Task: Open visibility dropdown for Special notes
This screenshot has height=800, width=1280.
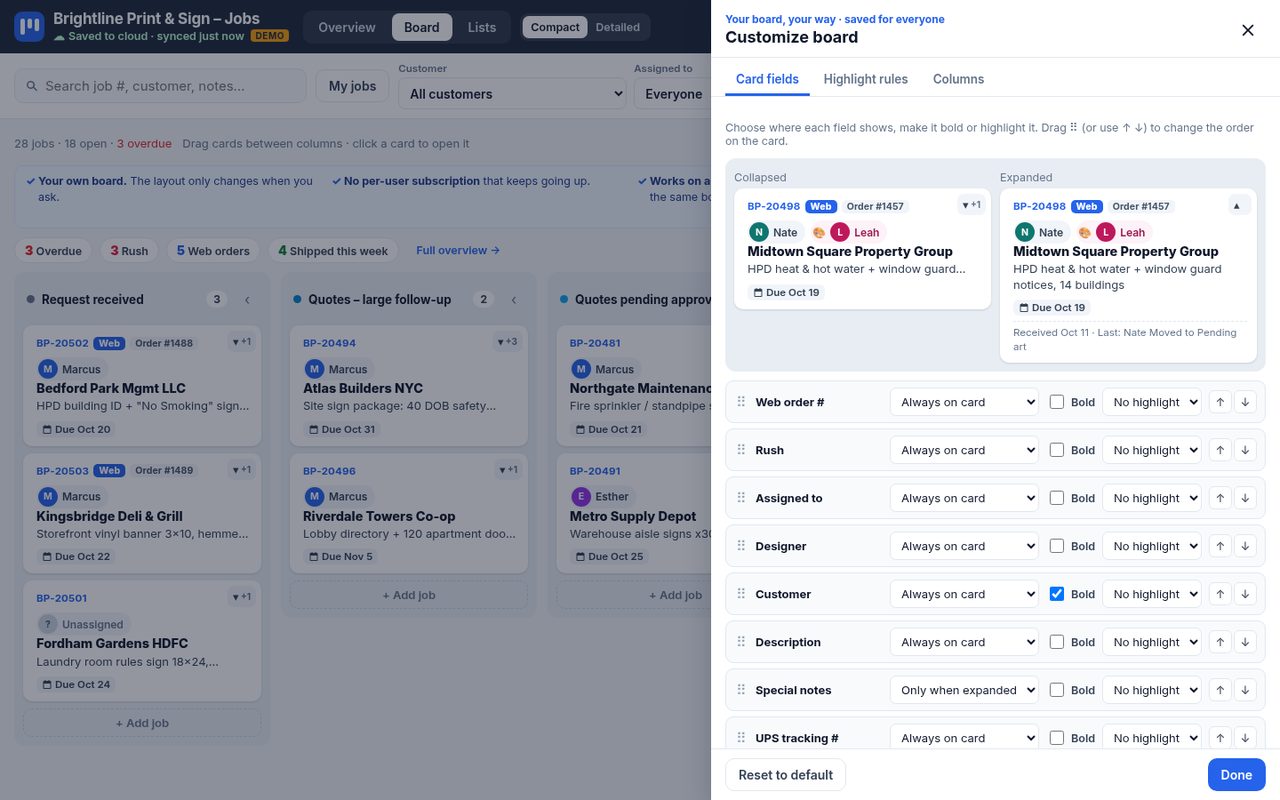Action: coord(964,690)
